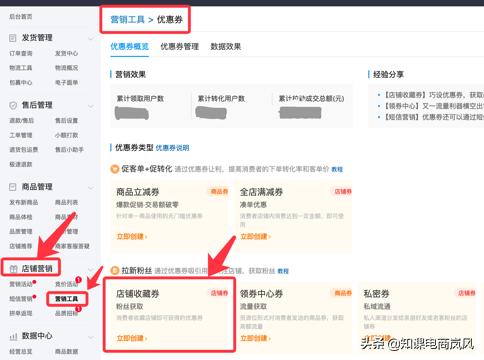Open the 【店铺收藏券】 experience article
The image size is (484, 360).
(x=434, y=95)
